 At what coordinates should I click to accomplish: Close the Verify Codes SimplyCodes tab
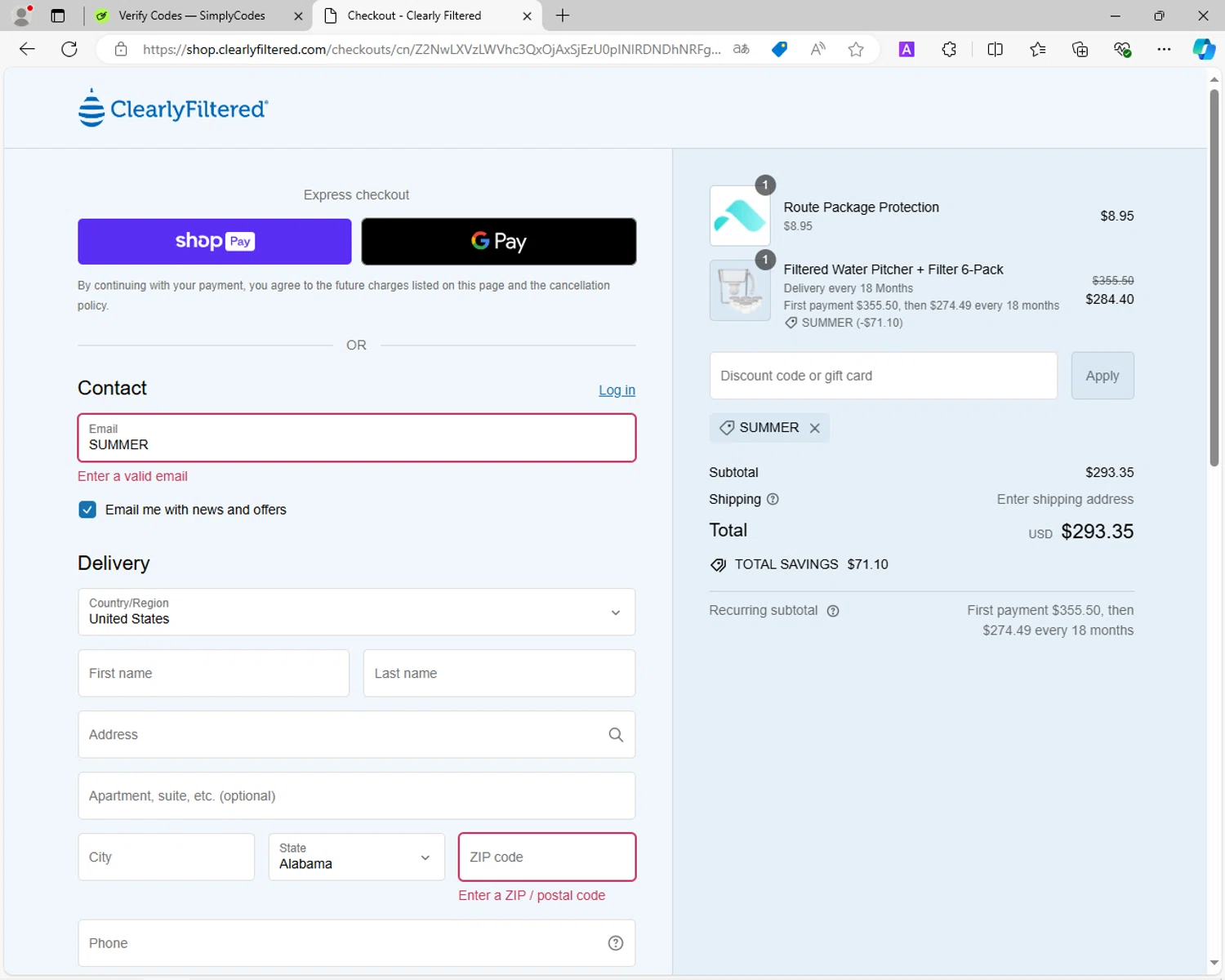tap(298, 16)
